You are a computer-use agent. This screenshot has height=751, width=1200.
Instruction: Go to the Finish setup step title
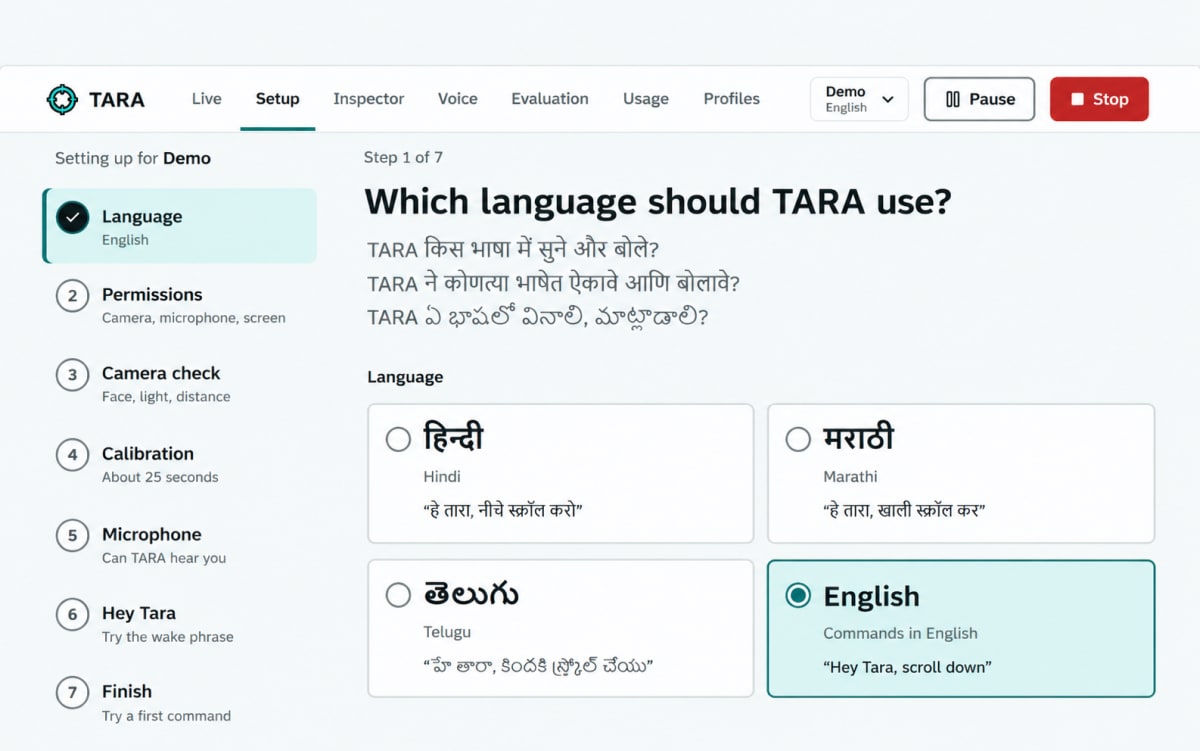tap(127, 691)
